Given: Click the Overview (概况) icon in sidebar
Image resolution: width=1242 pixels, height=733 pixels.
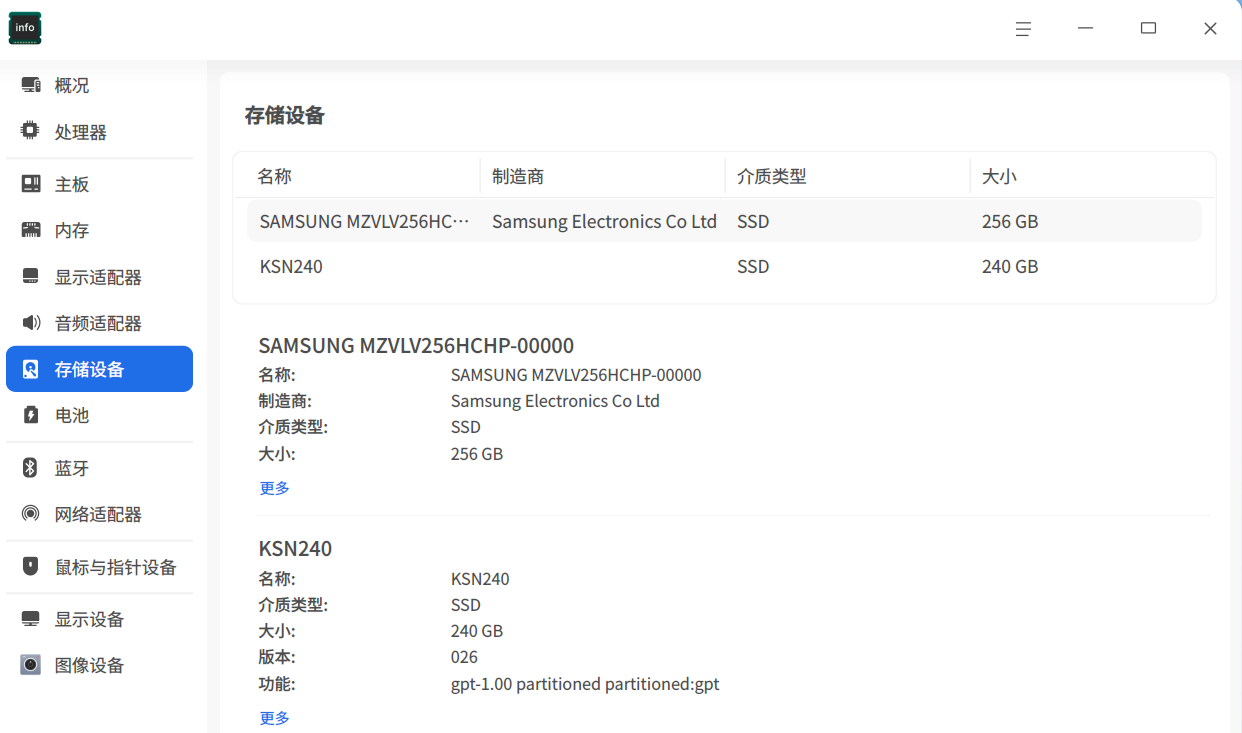Looking at the screenshot, I should click(31, 86).
